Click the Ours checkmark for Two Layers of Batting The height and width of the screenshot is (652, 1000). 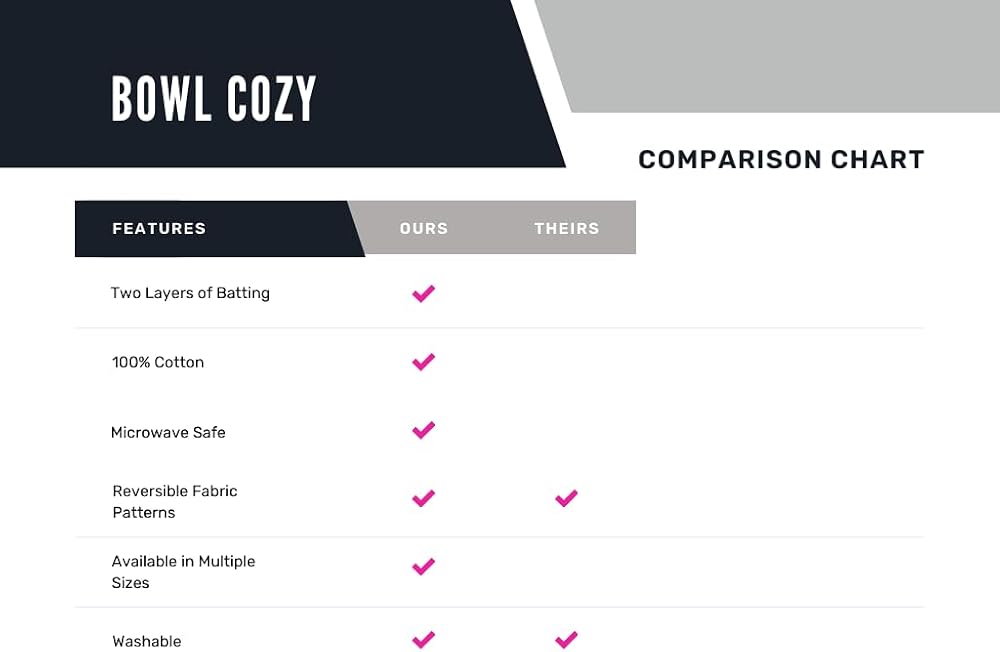pos(423,293)
